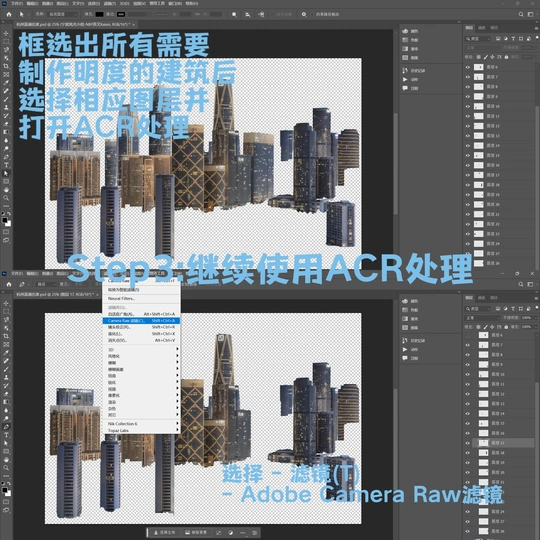Select Eraser tool in upper Photoshop window
This screenshot has width=540, height=540.
pos(6,124)
